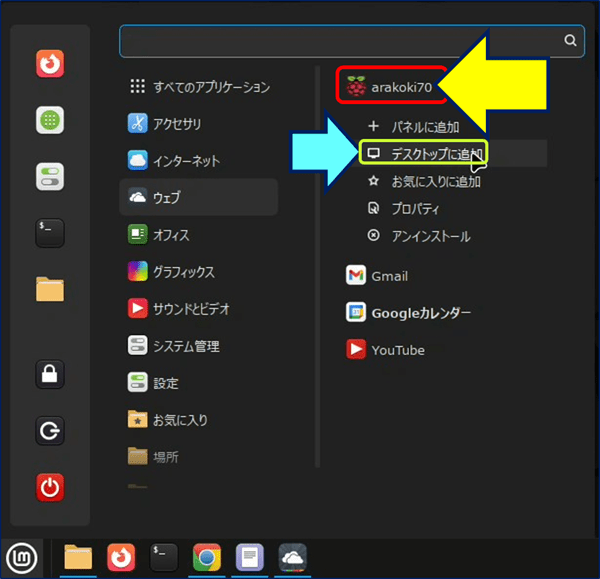Click the Linux Mint menu button
Viewport: 600px width, 579px height.
point(22,559)
